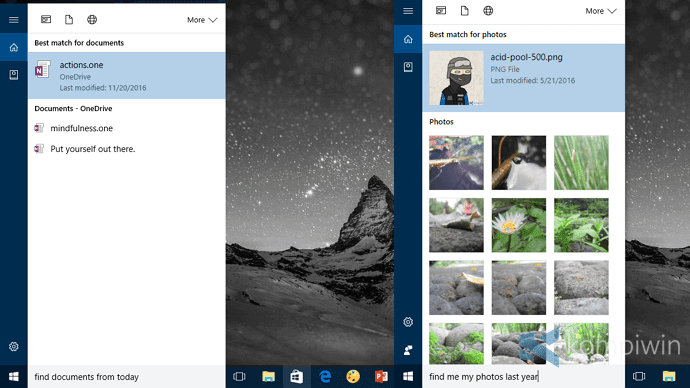Click OneNote icon of actions.one
Viewport: 690px width, 388px height.
click(43, 69)
